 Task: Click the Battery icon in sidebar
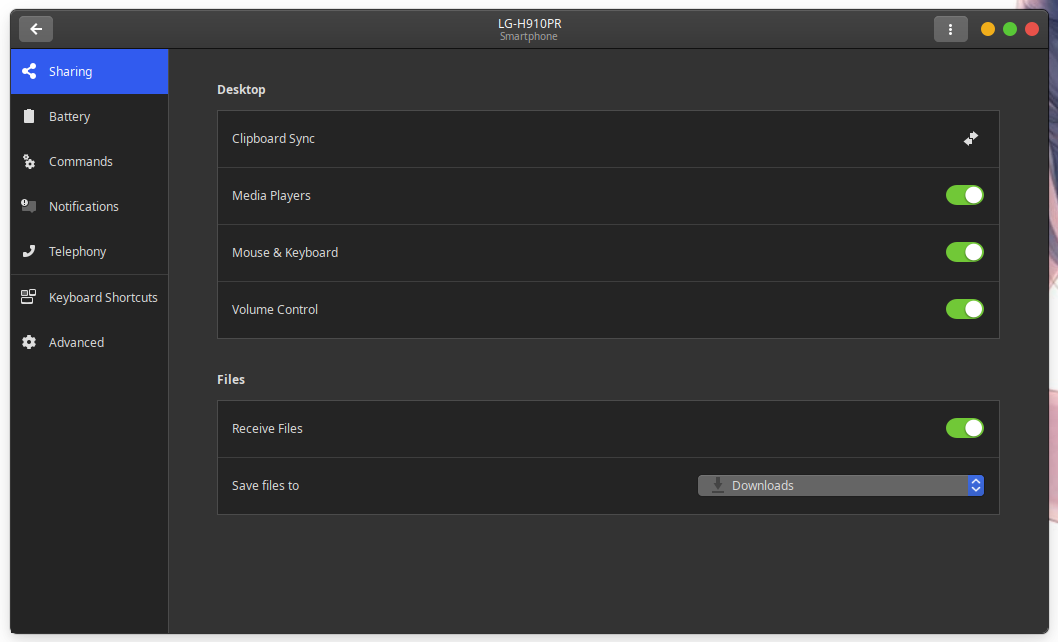pyautogui.click(x=29, y=116)
